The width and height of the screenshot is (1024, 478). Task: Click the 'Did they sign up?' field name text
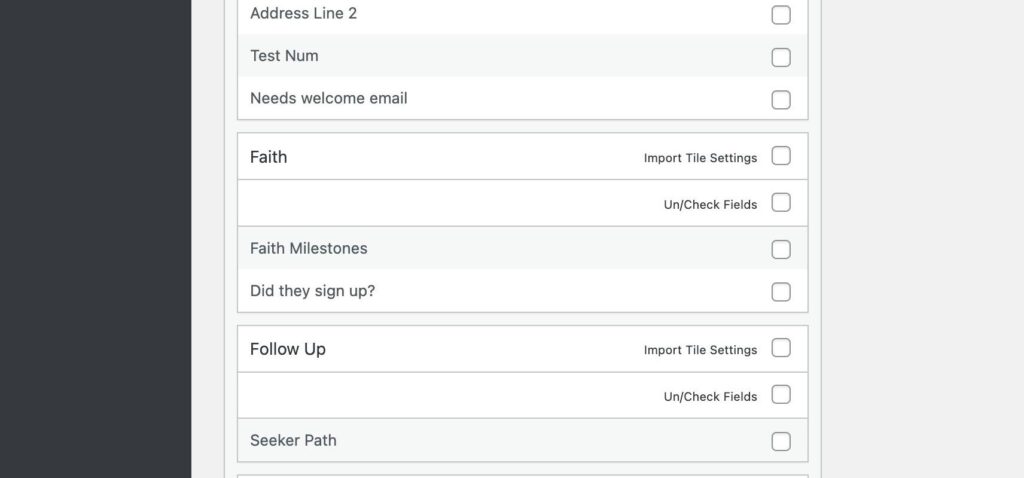312,291
